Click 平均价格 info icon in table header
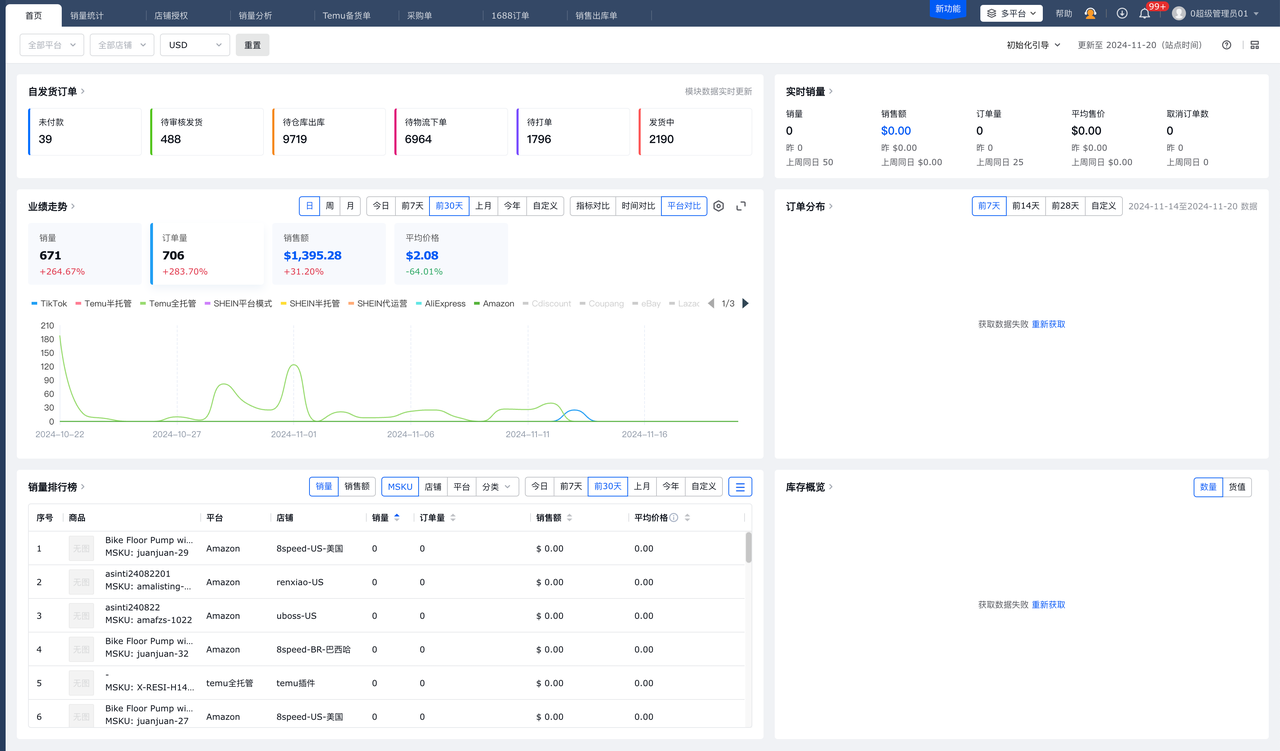 (673, 518)
